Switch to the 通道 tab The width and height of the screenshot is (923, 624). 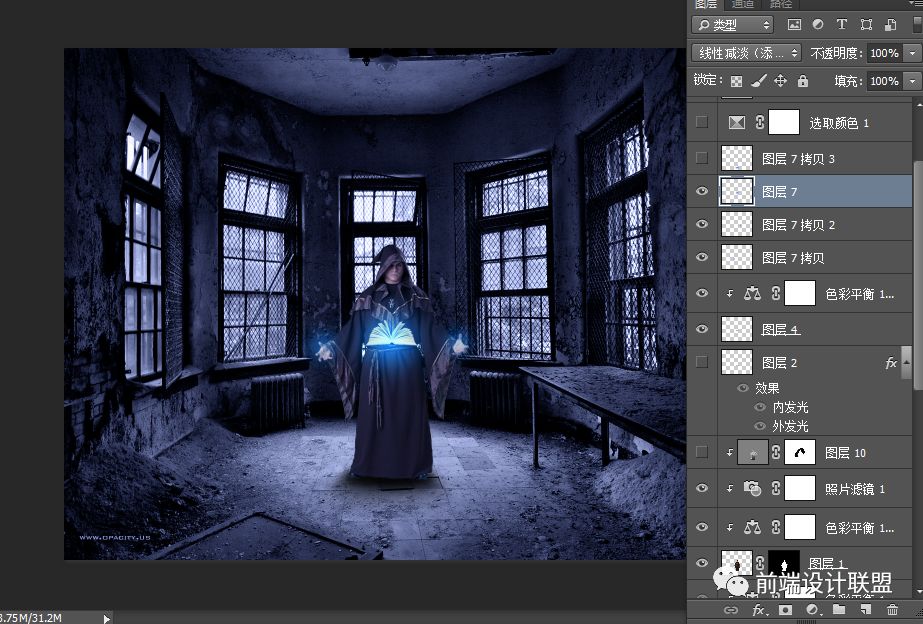[742, 4]
